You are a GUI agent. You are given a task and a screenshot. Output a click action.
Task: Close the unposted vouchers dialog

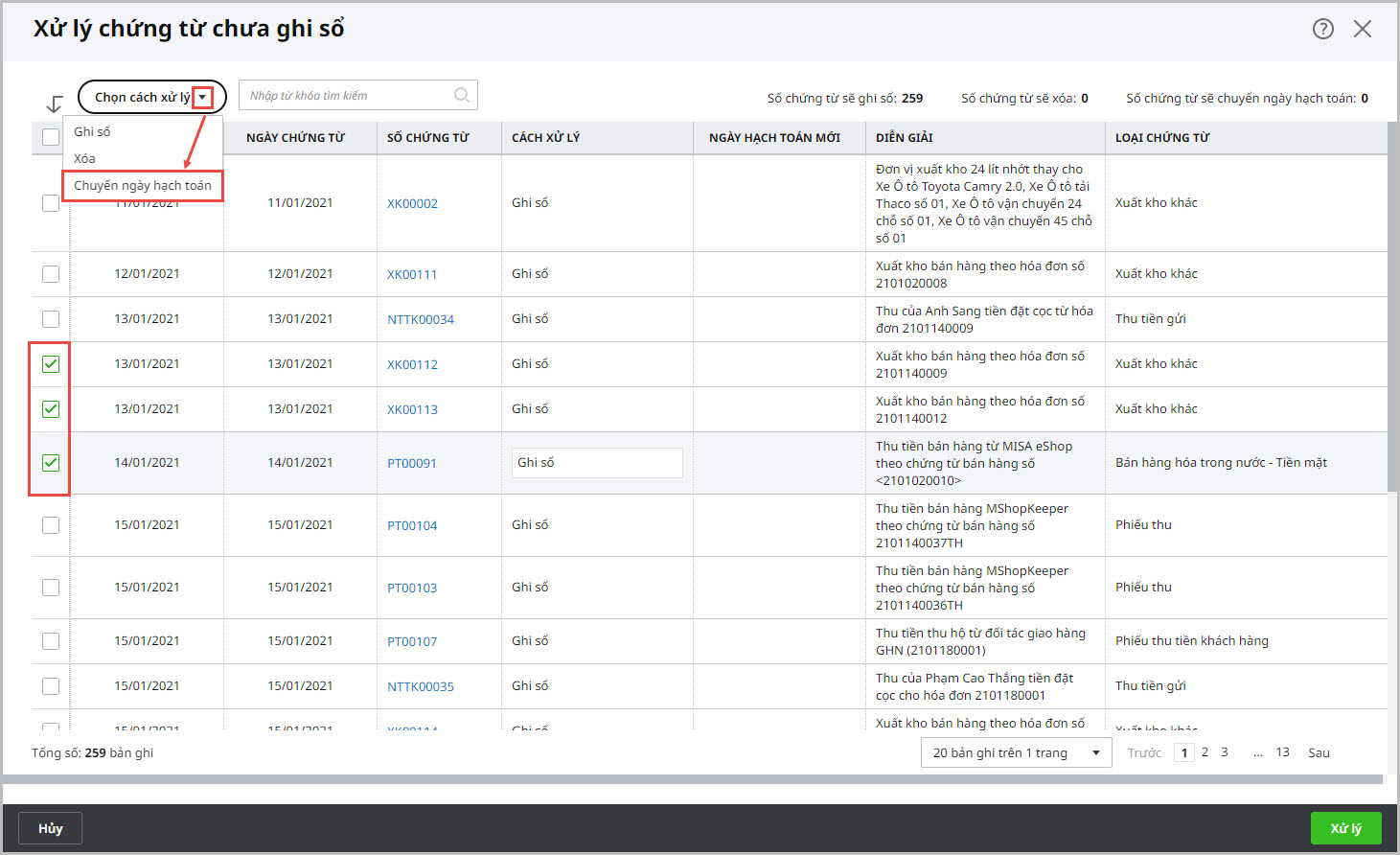tap(1362, 29)
